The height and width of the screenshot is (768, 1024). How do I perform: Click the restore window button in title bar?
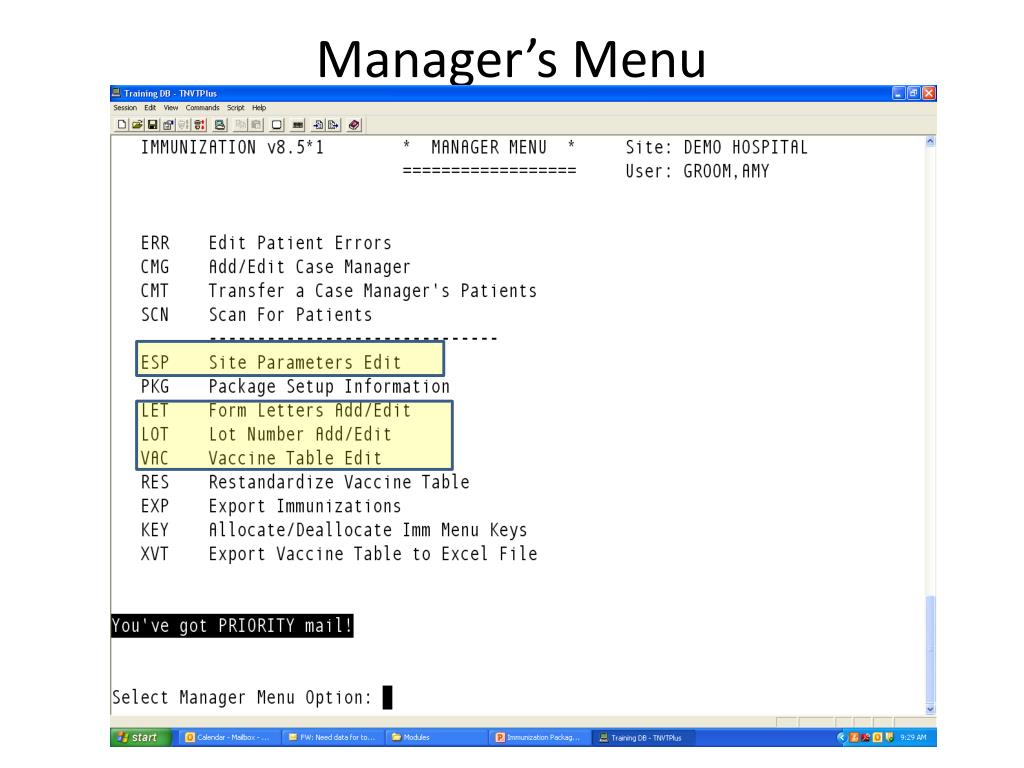click(x=914, y=93)
